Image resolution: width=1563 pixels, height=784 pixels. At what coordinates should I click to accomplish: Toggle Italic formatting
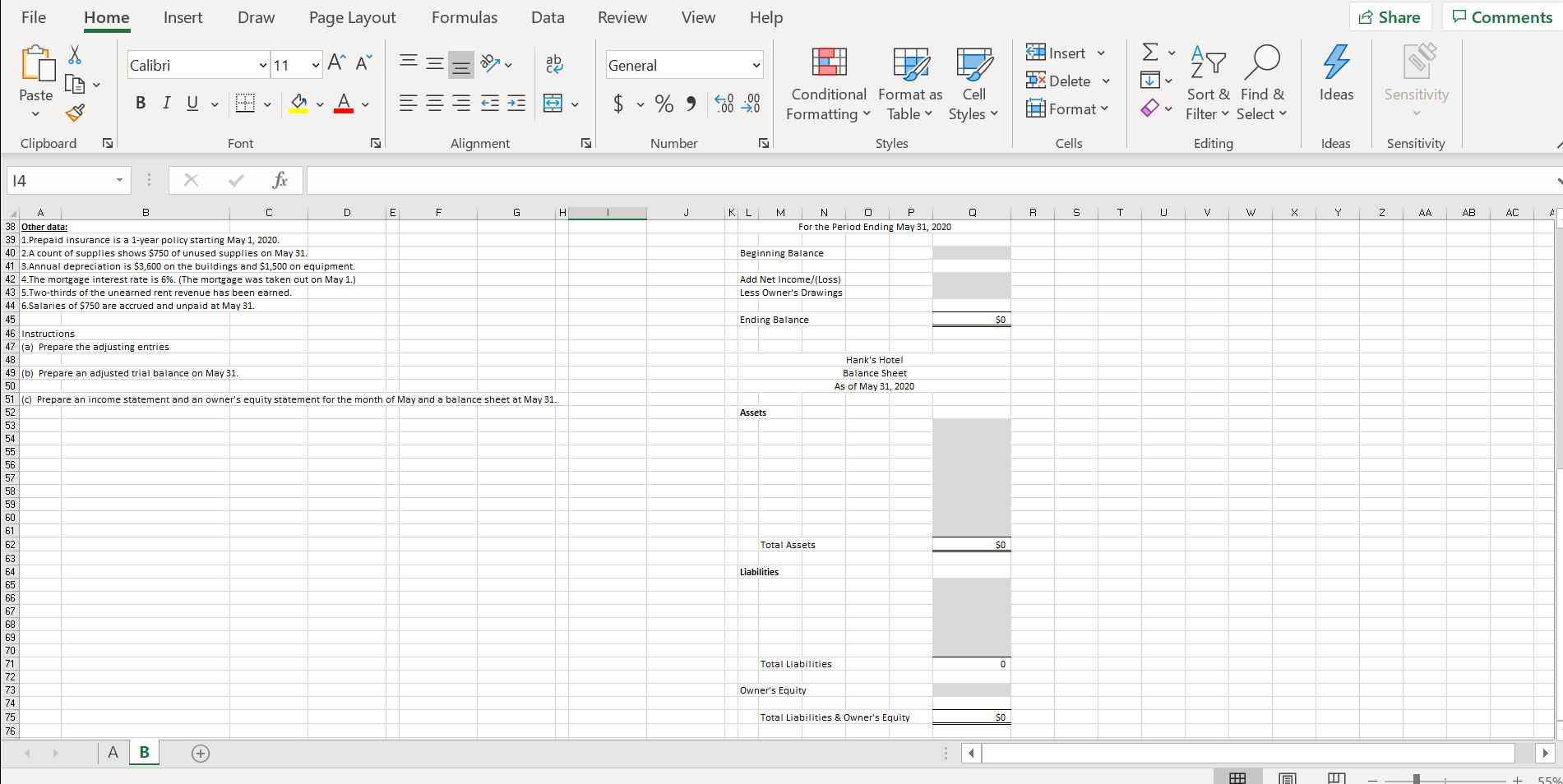[167, 103]
